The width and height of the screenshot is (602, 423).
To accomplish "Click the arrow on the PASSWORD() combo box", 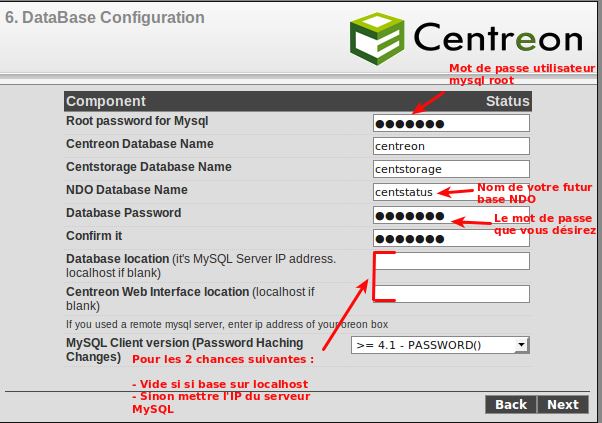I will (520, 345).
